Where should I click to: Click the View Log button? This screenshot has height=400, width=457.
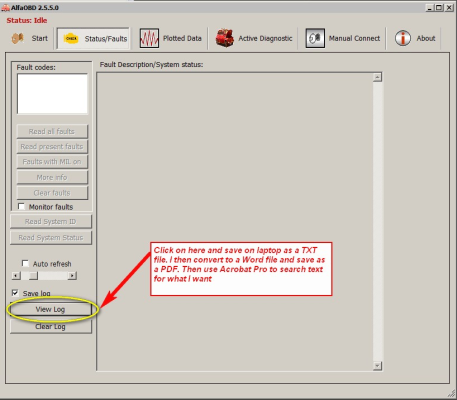click(x=51, y=309)
